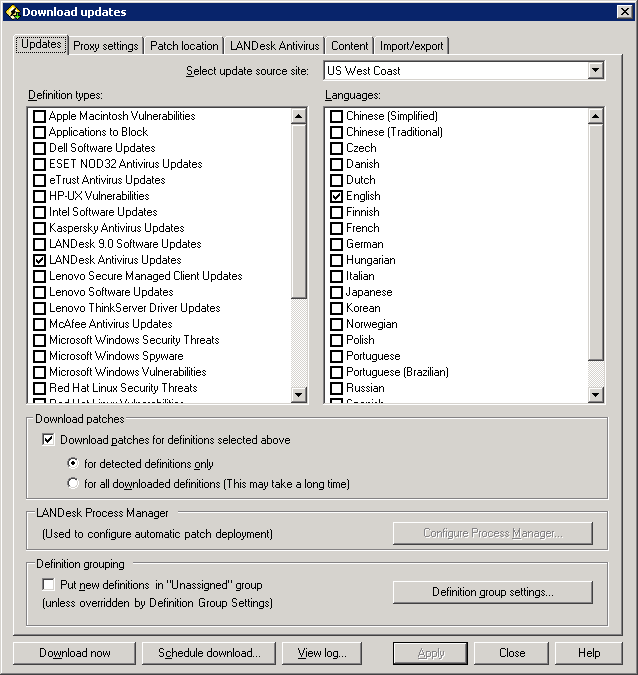Image resolution: width=638 pixels, height=675 pixels.
Task: Open Help
Action: point(588,653)
